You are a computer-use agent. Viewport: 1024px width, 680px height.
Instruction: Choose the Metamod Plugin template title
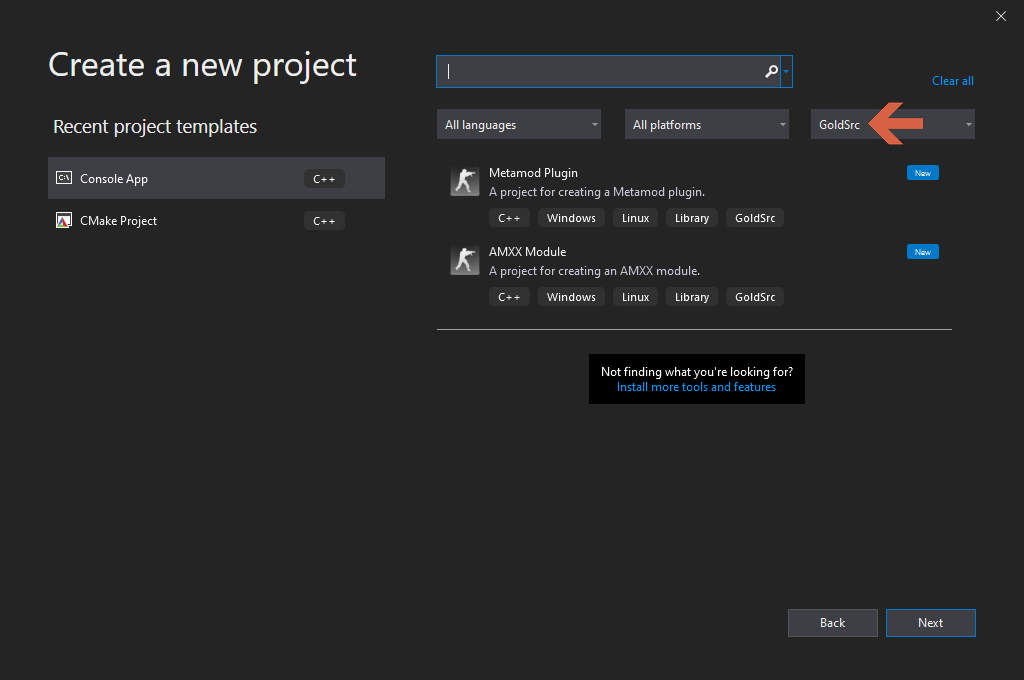click(533, 173)
